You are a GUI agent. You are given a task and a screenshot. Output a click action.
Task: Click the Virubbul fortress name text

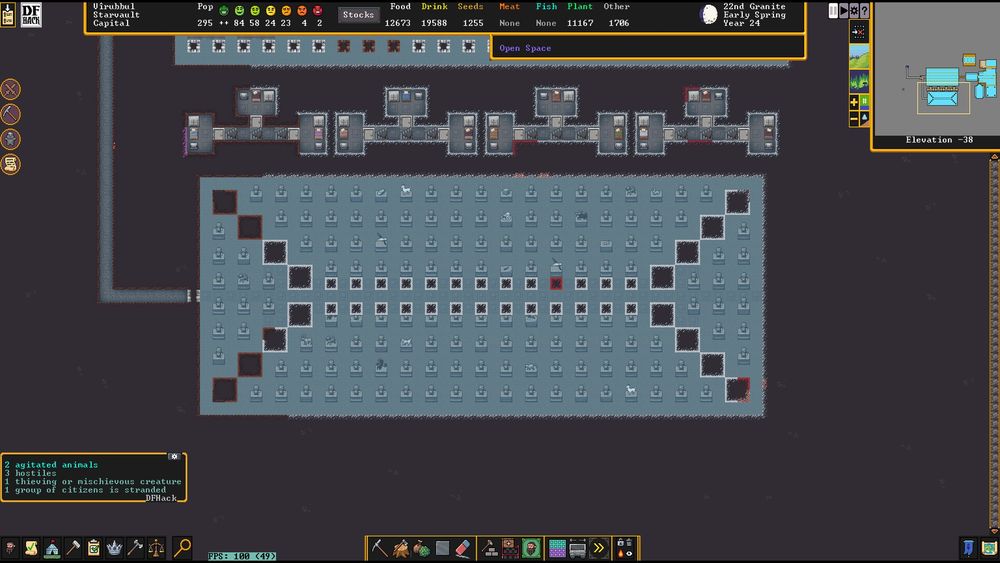[x=114, y=6]
